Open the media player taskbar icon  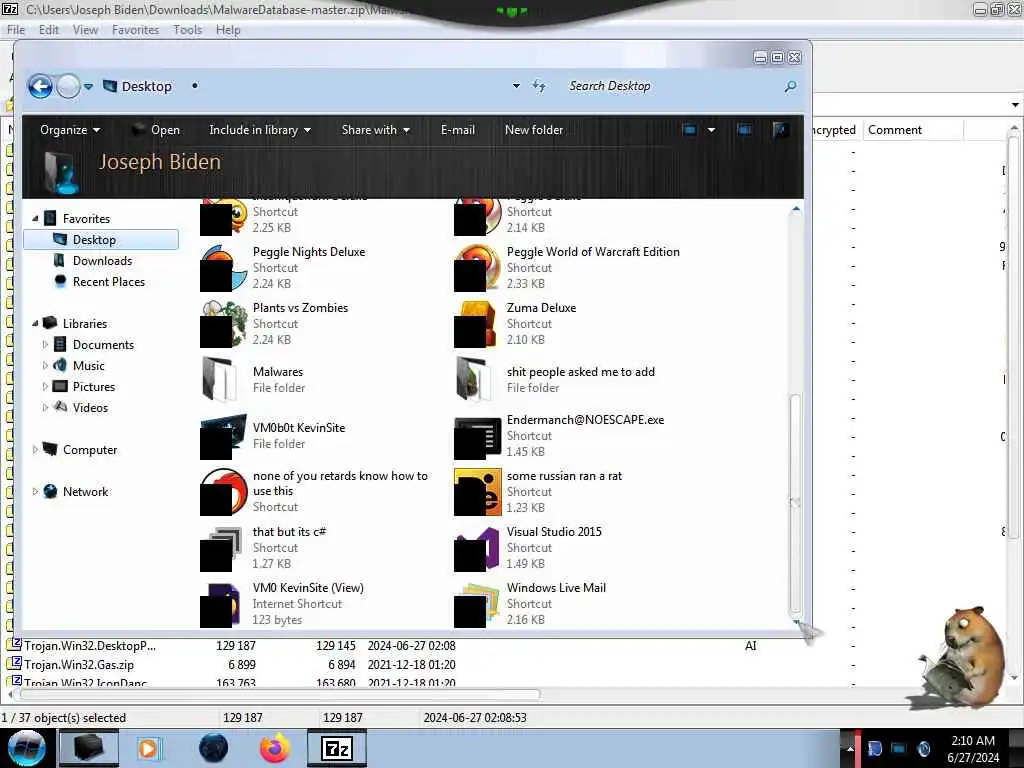point(150,748)
